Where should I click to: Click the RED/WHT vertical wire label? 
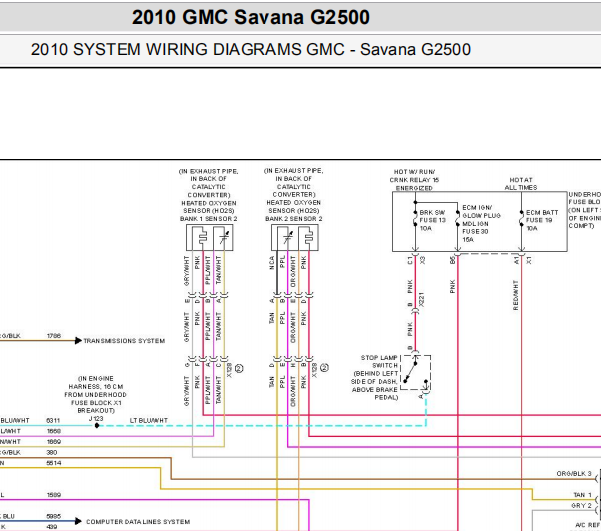[516, 295]
